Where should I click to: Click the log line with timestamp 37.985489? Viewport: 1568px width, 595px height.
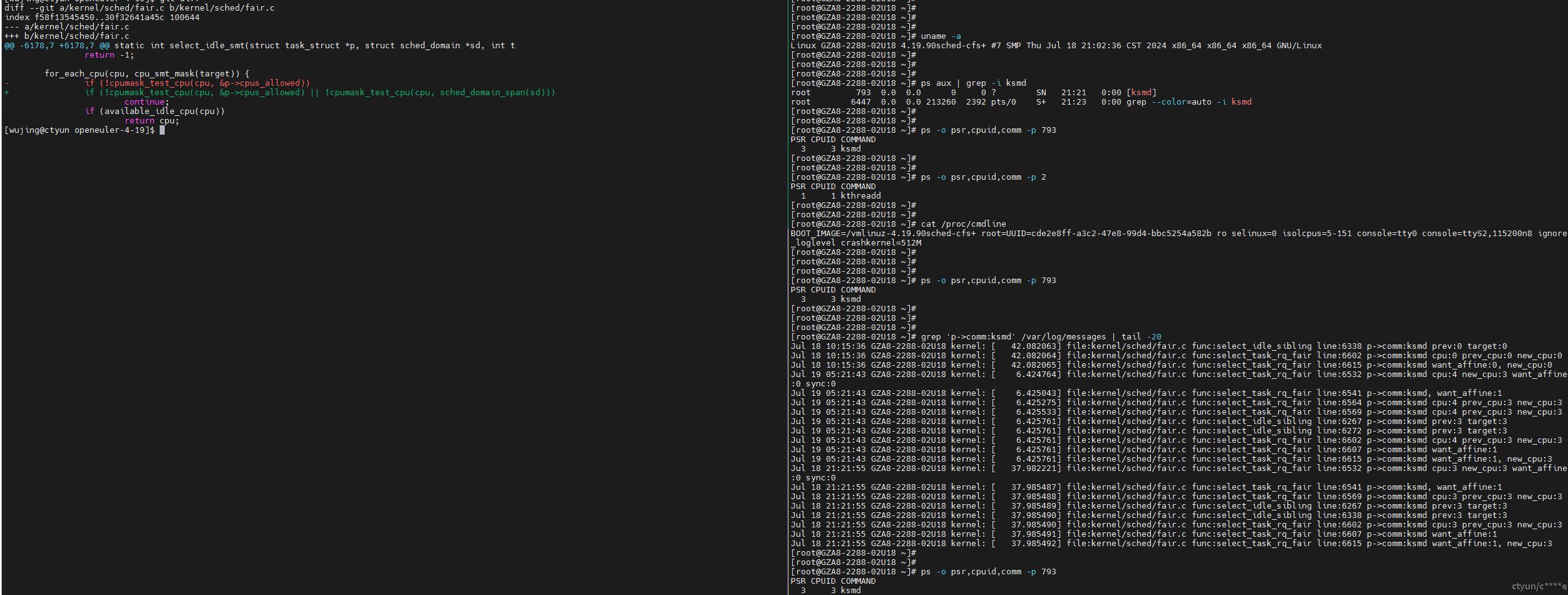click(x=1149, y=506)
